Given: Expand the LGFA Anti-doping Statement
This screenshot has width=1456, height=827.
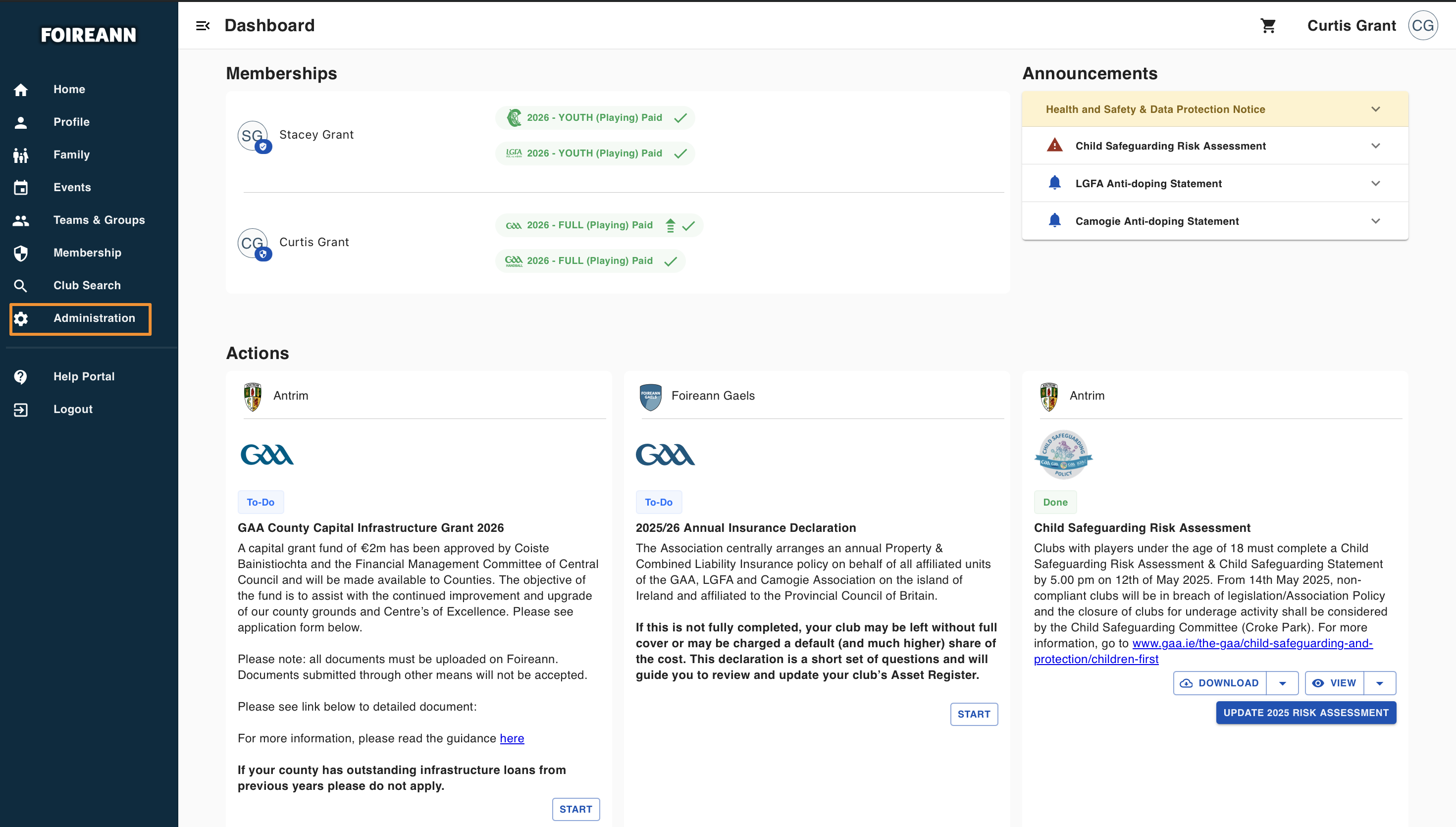Looking at the screenshot, I should (x=1215, y=183).
